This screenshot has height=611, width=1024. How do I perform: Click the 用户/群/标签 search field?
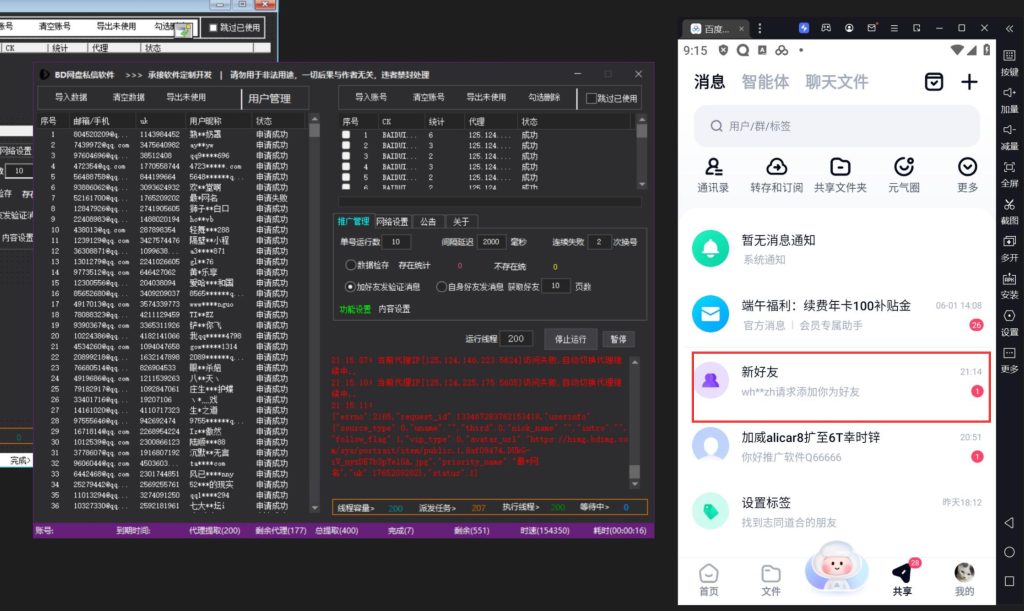coord(835,126)
